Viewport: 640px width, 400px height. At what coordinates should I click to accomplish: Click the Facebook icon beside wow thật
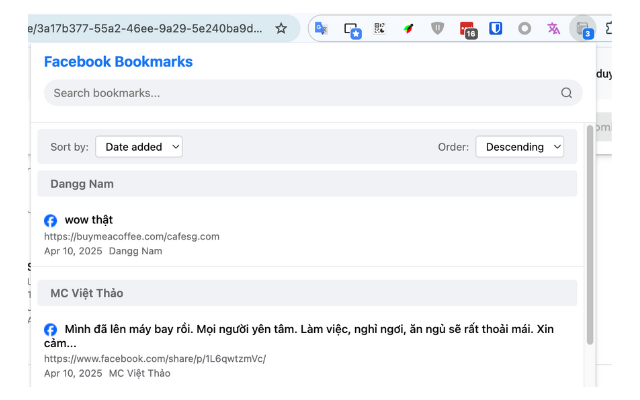(51, 220)
